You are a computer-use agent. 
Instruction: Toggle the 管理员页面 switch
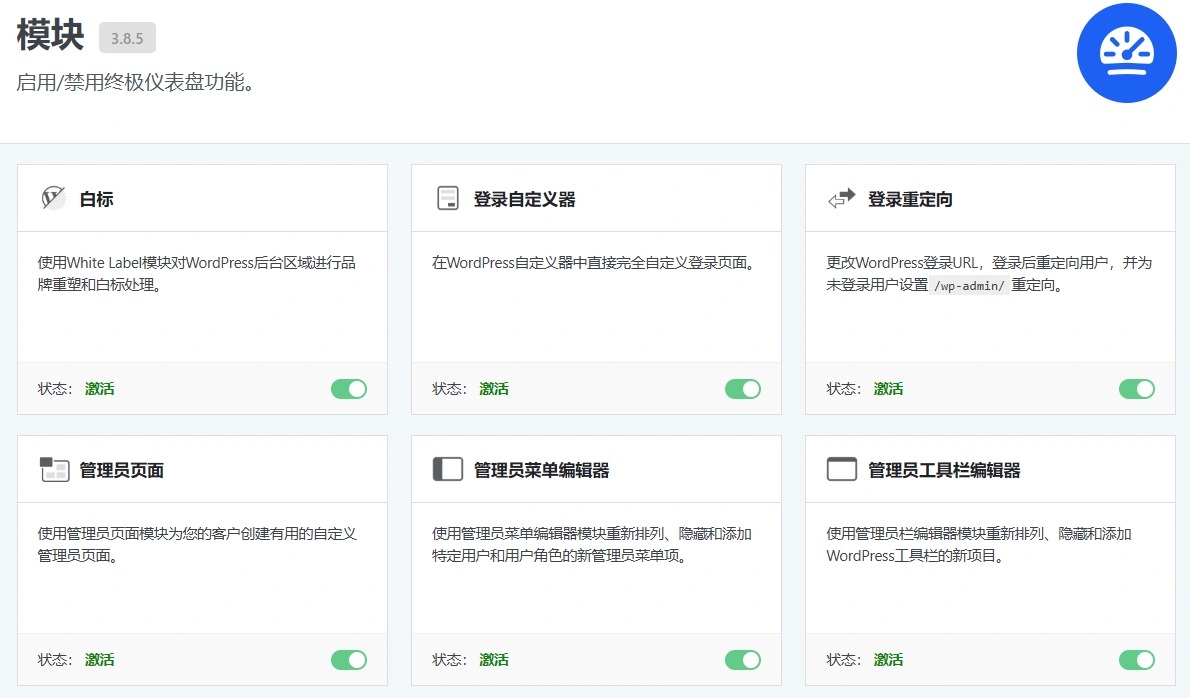coord(348,659)
